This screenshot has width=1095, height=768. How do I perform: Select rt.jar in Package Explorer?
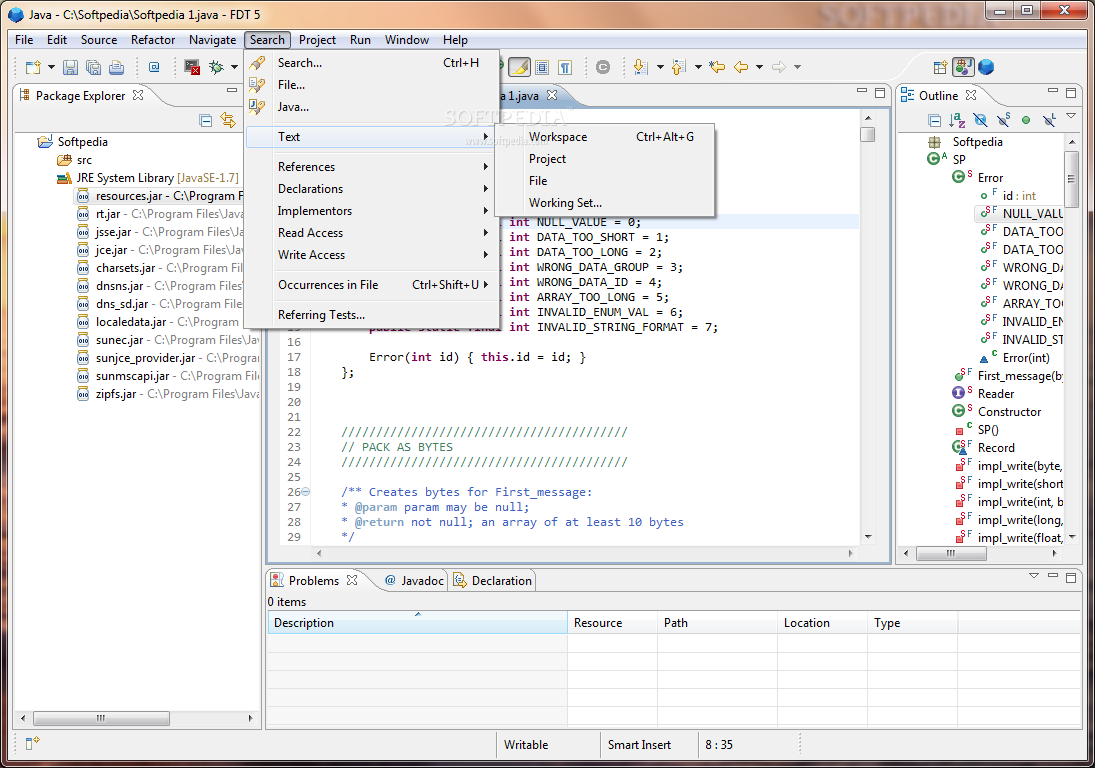coord(108,214)
